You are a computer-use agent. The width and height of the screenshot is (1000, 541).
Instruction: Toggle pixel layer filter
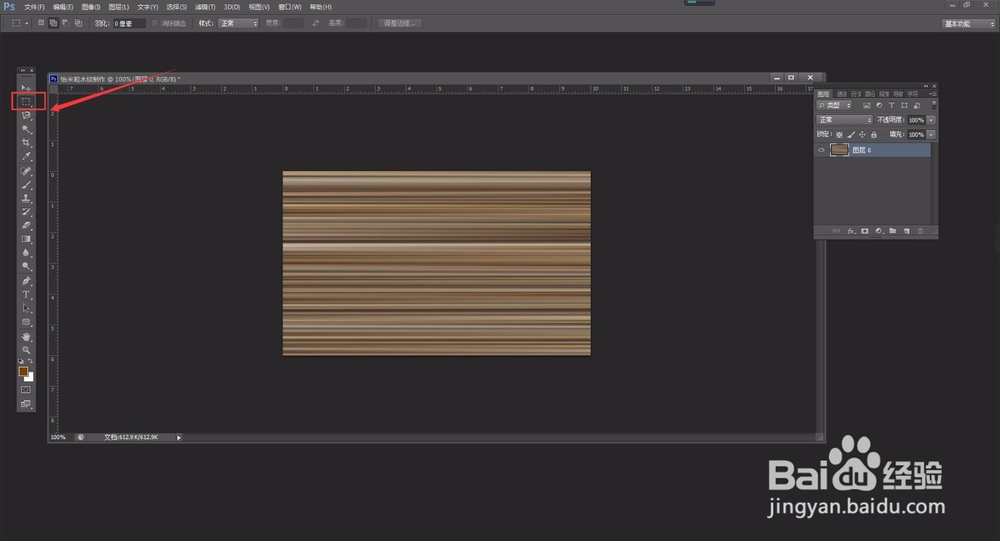point(866,105)
